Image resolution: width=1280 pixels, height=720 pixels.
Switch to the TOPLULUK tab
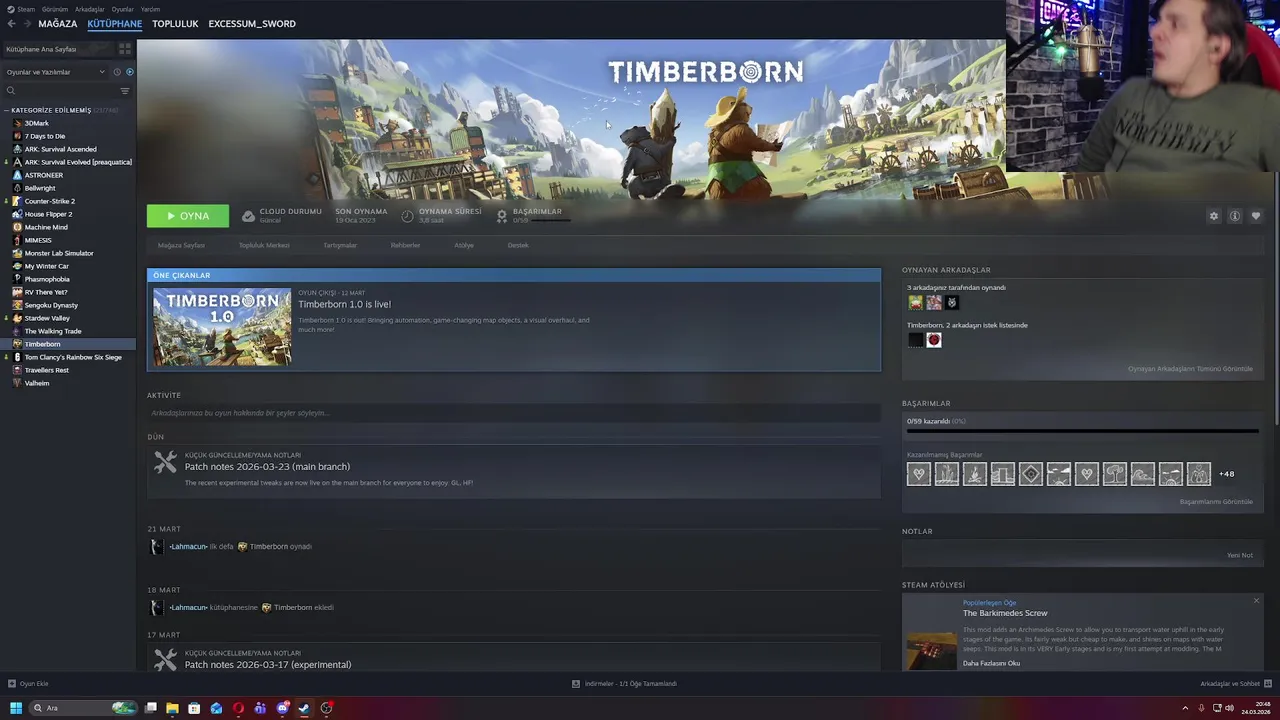[x=175, y=24]
